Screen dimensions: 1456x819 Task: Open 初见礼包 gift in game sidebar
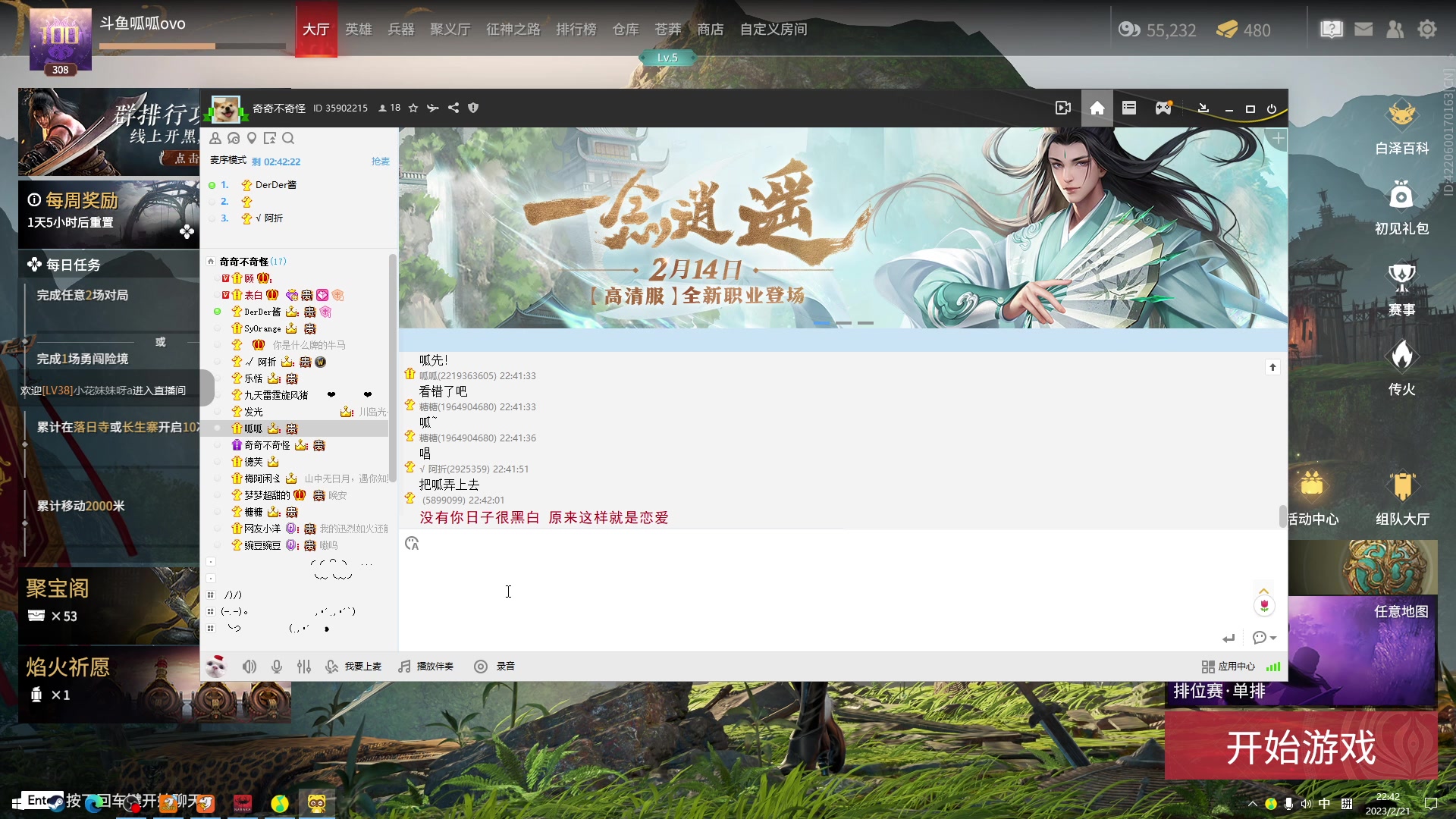coord(1401,208)
